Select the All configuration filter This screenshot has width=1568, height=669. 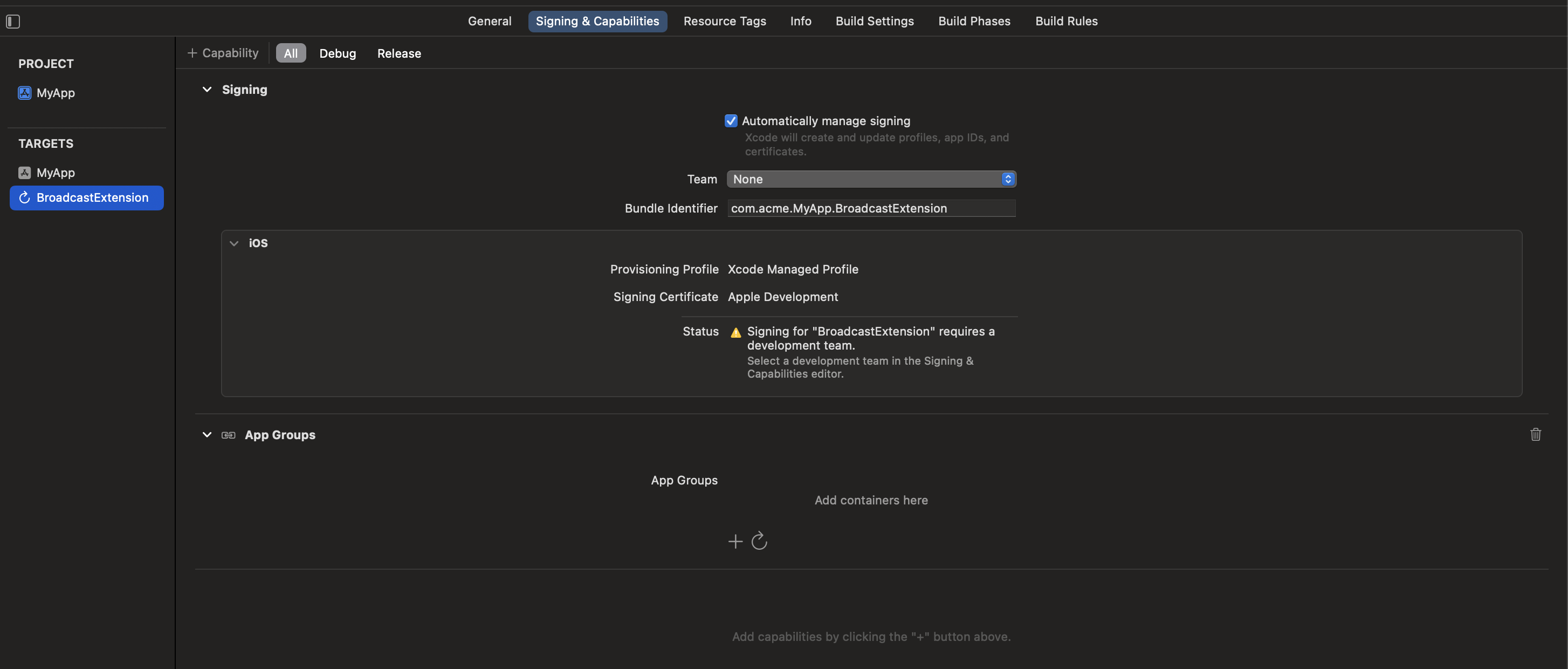click(291, 53)
